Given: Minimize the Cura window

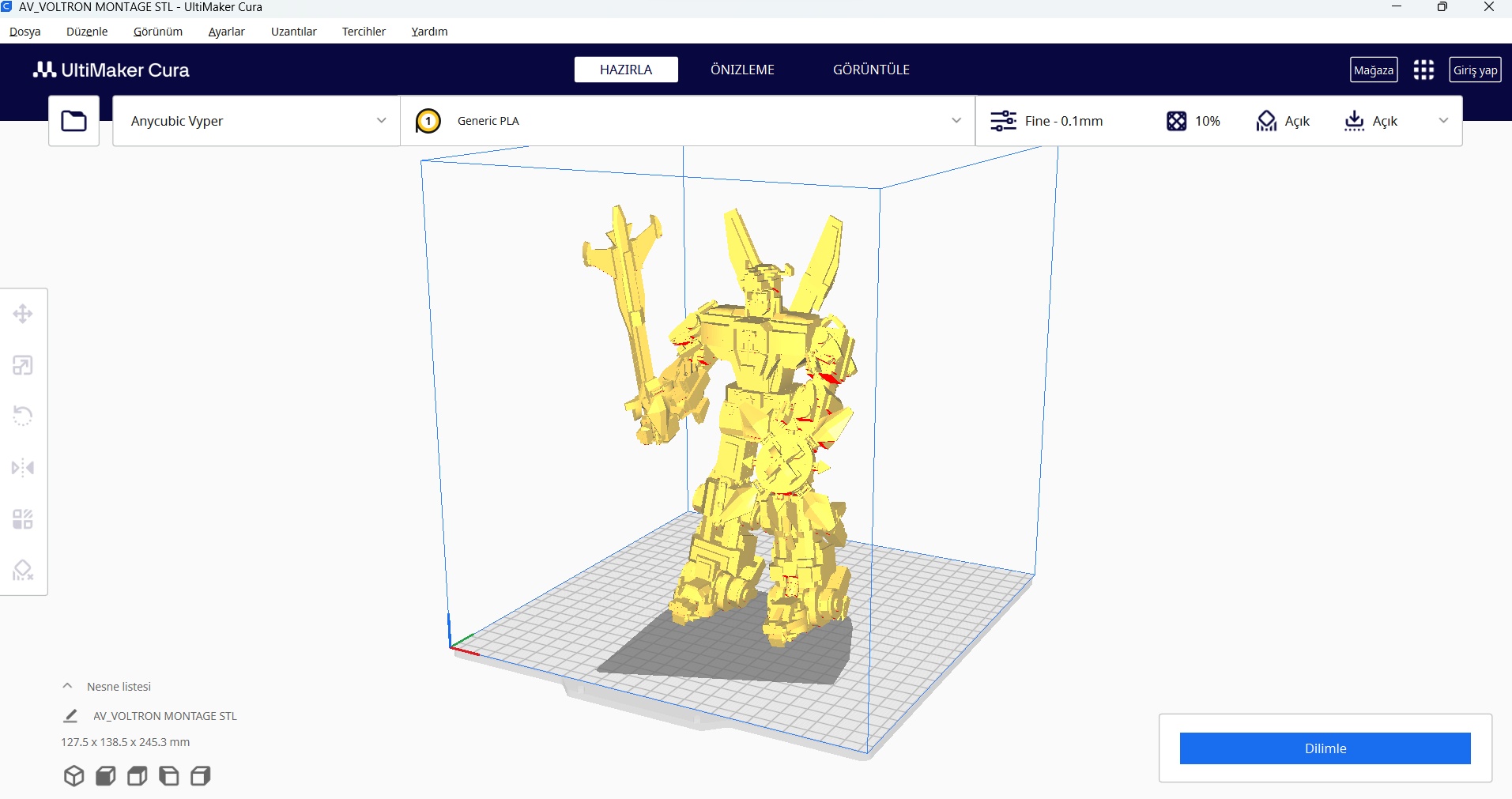Looking at the screenshot, I should (1397, 7).
